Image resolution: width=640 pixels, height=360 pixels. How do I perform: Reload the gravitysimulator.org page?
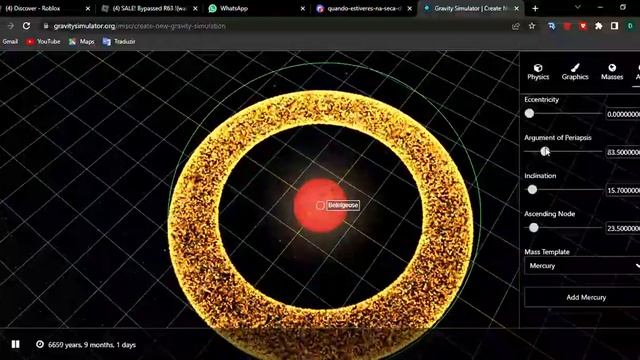27,26
